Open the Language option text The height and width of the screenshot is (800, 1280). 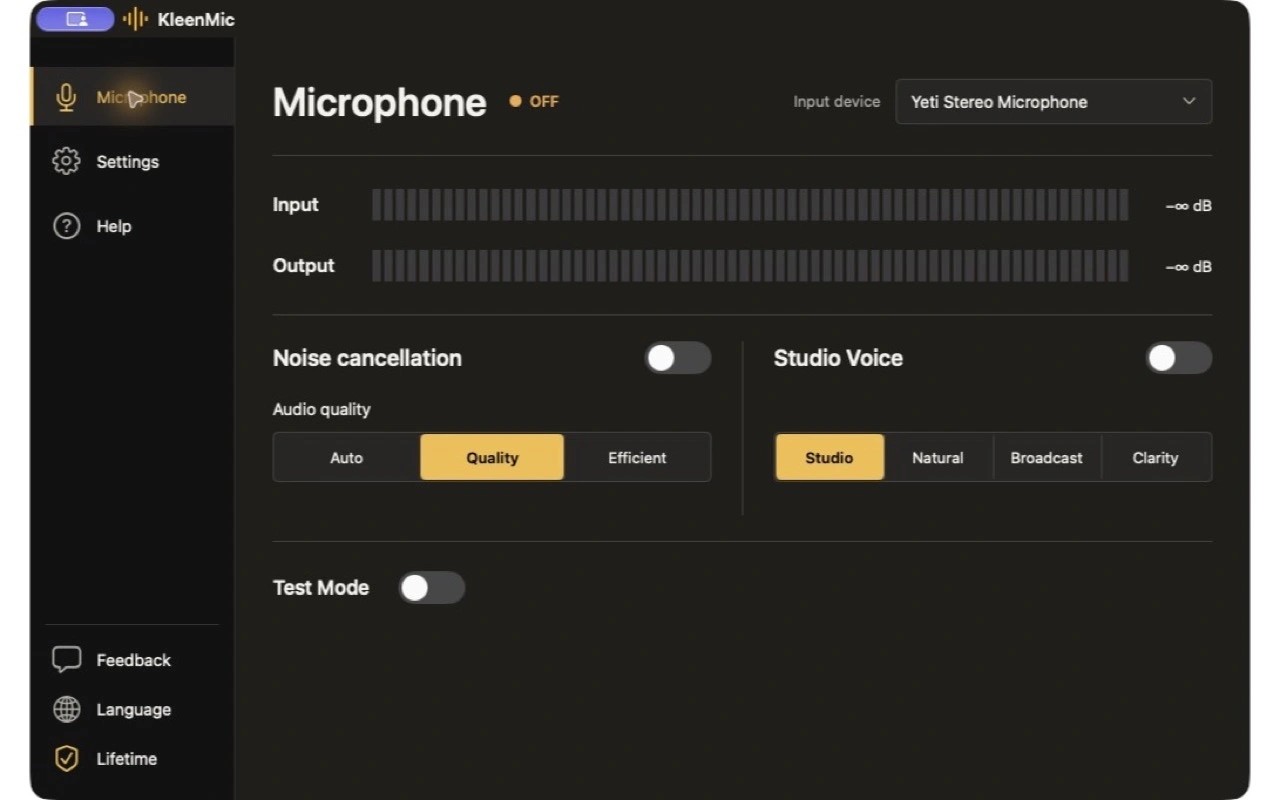133,710
